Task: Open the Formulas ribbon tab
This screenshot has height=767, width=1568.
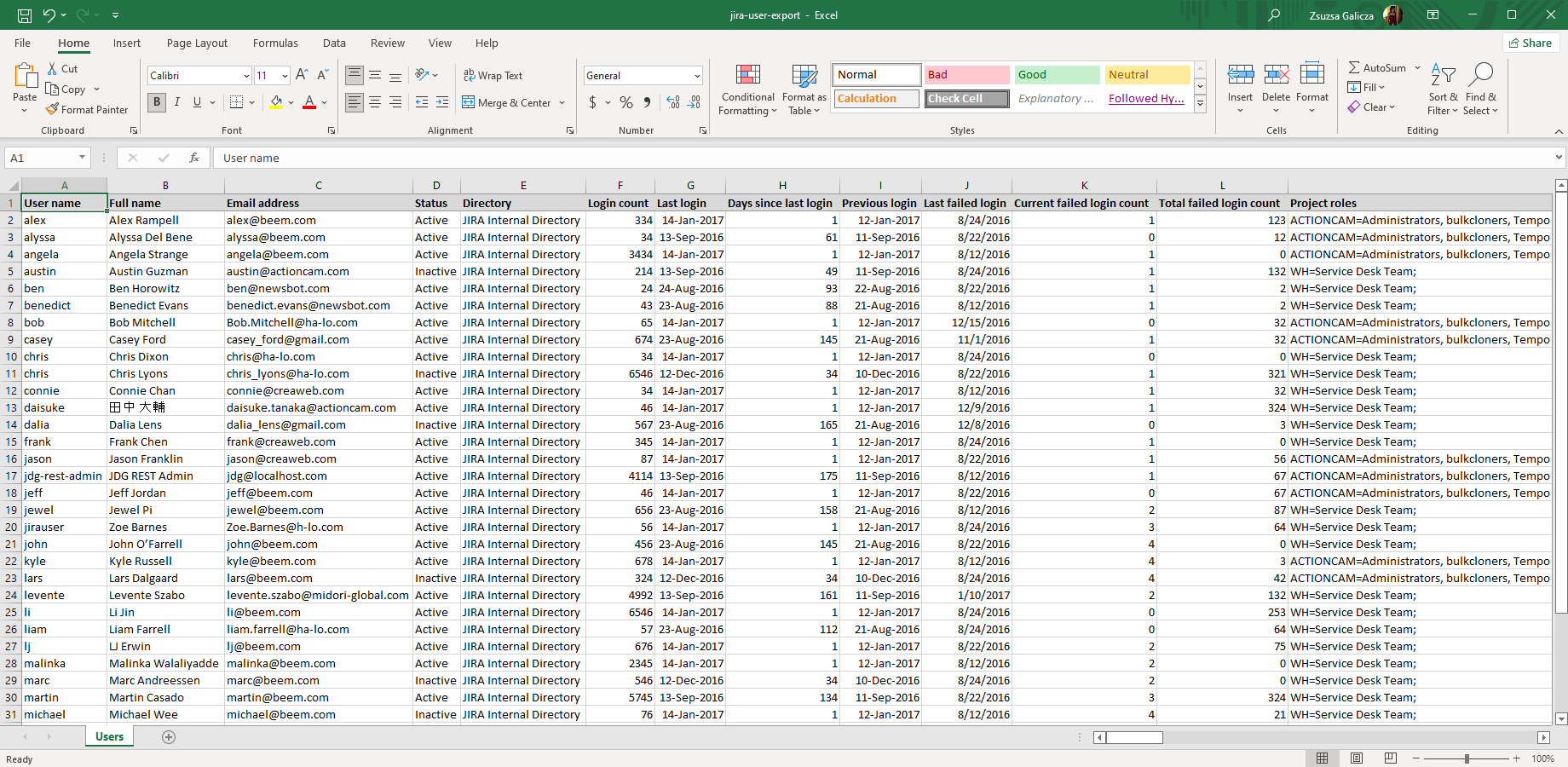Action: [x=275, y=43]
